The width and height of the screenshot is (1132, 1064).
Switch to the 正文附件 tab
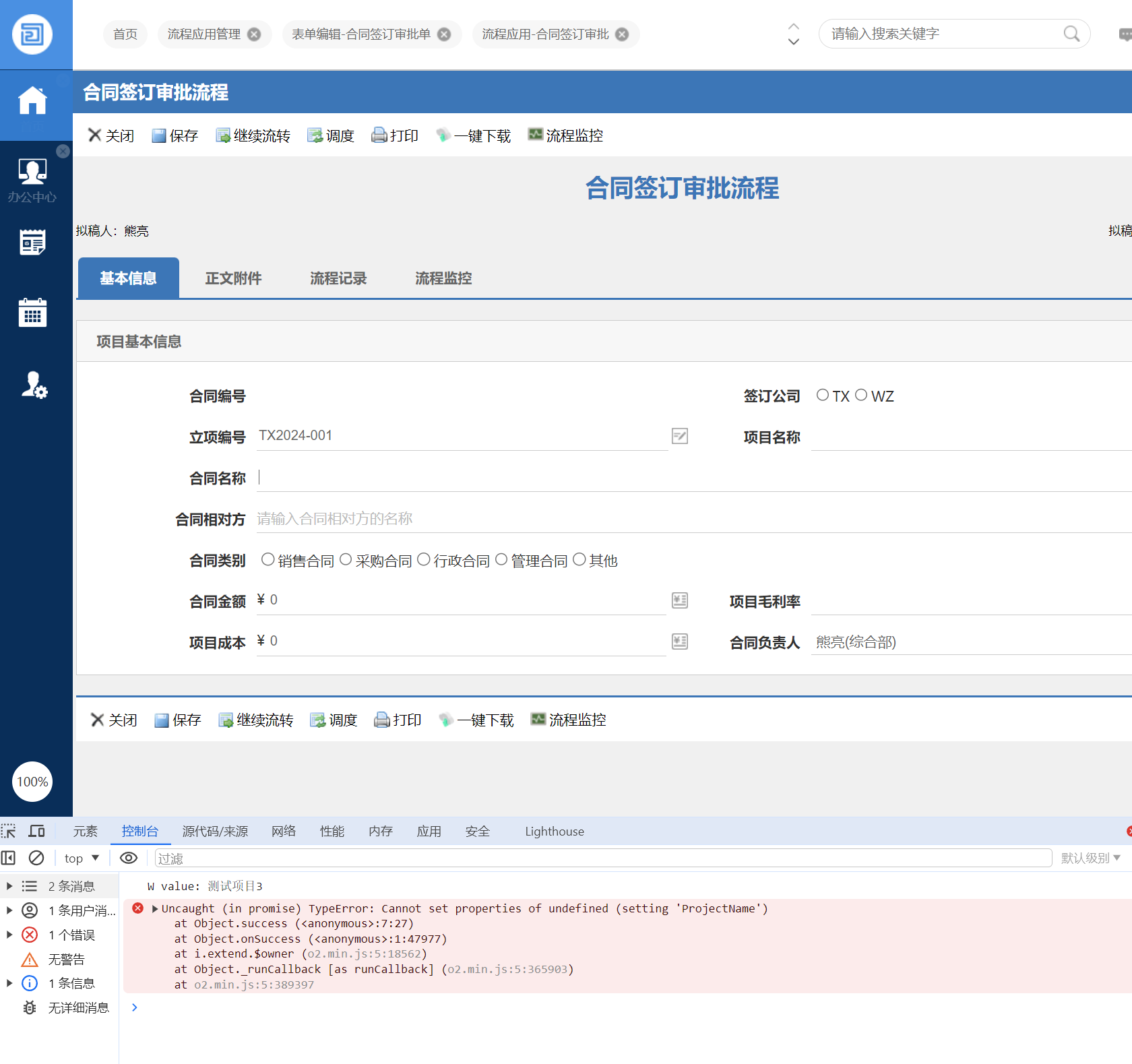(x=233, y=278)
